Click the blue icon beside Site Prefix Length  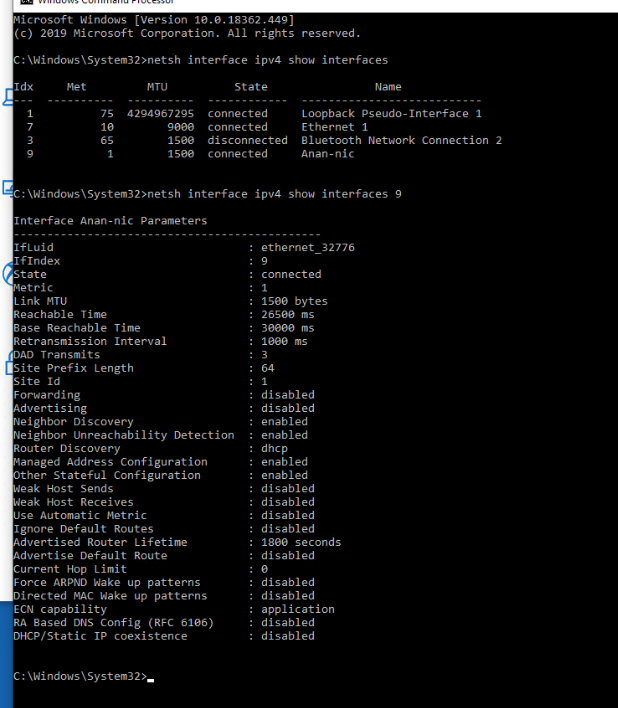pyautogui.click(x=9, y=364)
